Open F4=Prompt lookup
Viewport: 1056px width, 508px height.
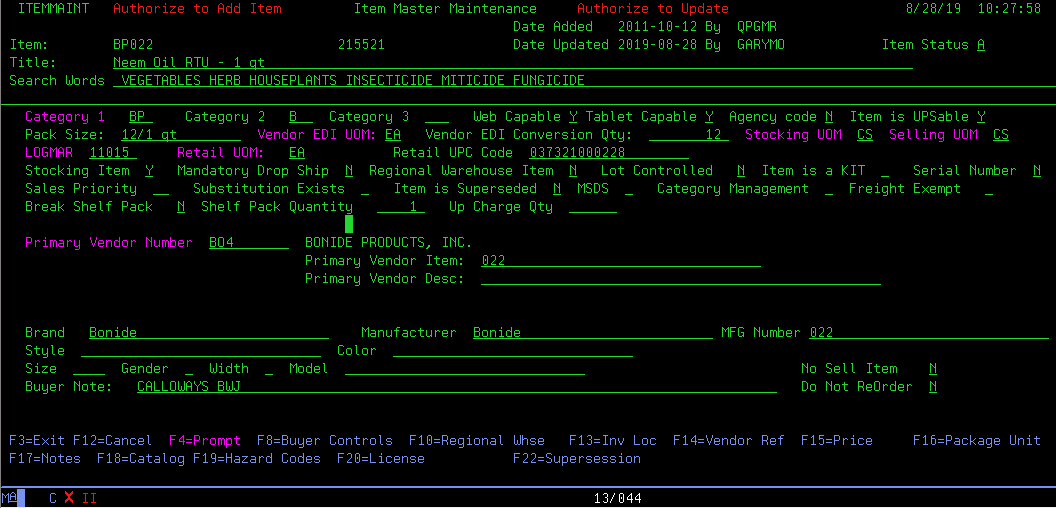(x=204, y=441)
